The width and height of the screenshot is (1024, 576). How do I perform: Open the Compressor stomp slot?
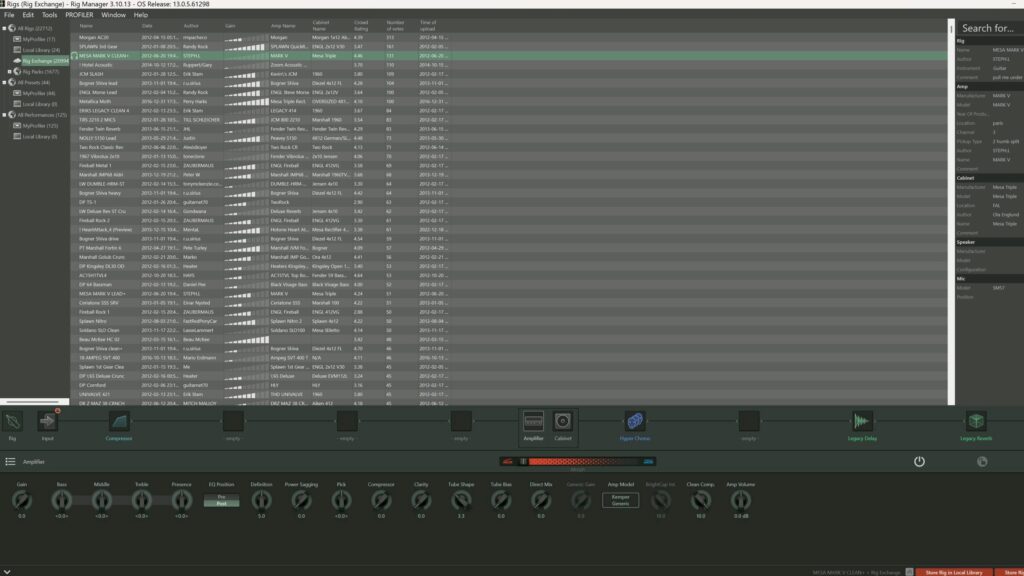119,422
